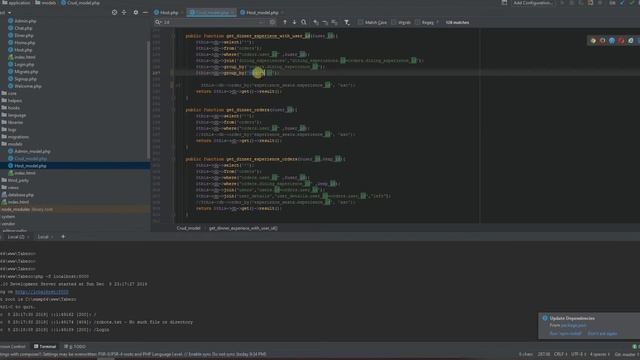Click the blue update project arrow icon

click(x=622, y=3)
